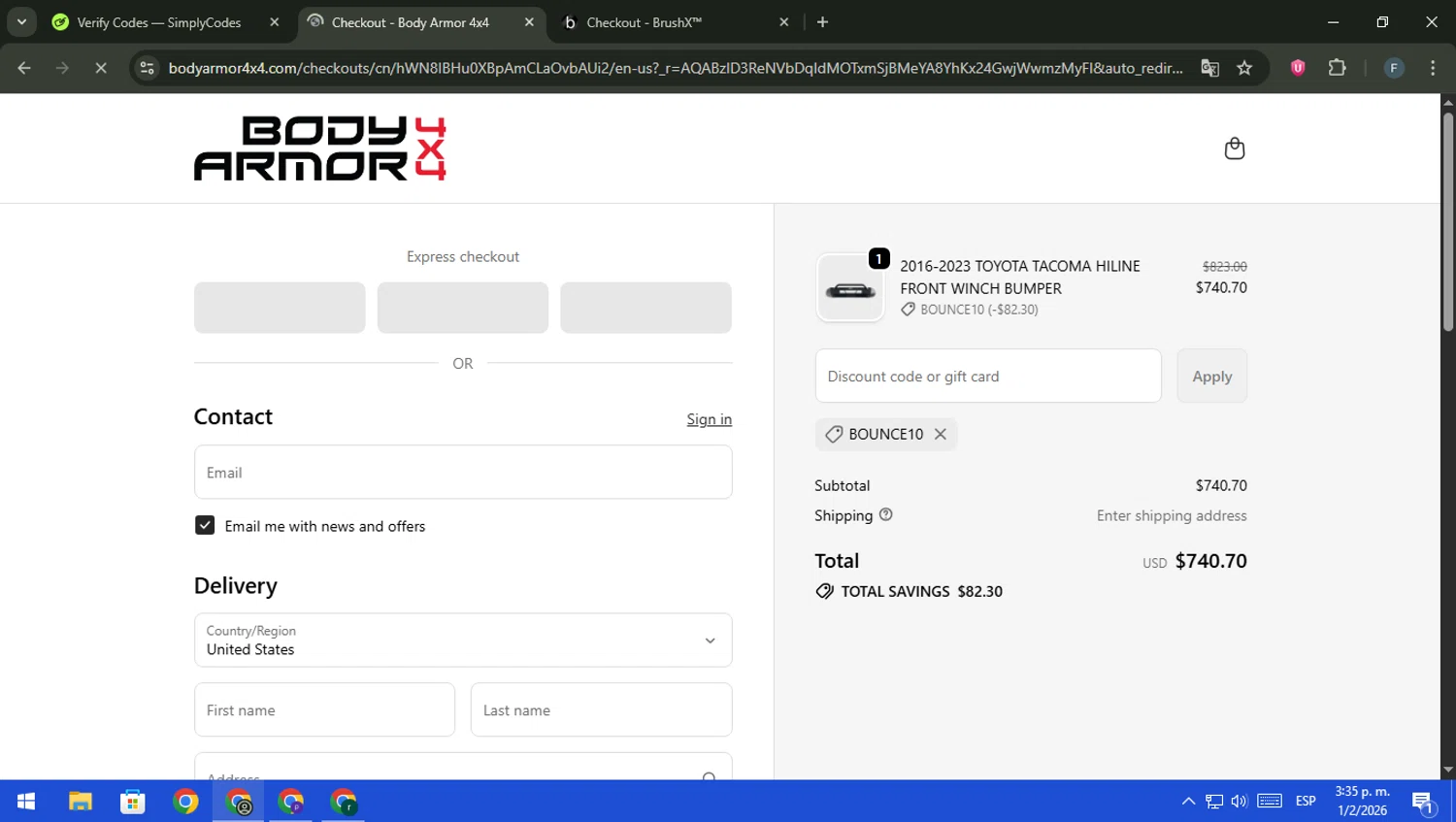The image size is (1456, 822).
Task: Open File Explorer from the taskbar
Action: pos(80,802)
